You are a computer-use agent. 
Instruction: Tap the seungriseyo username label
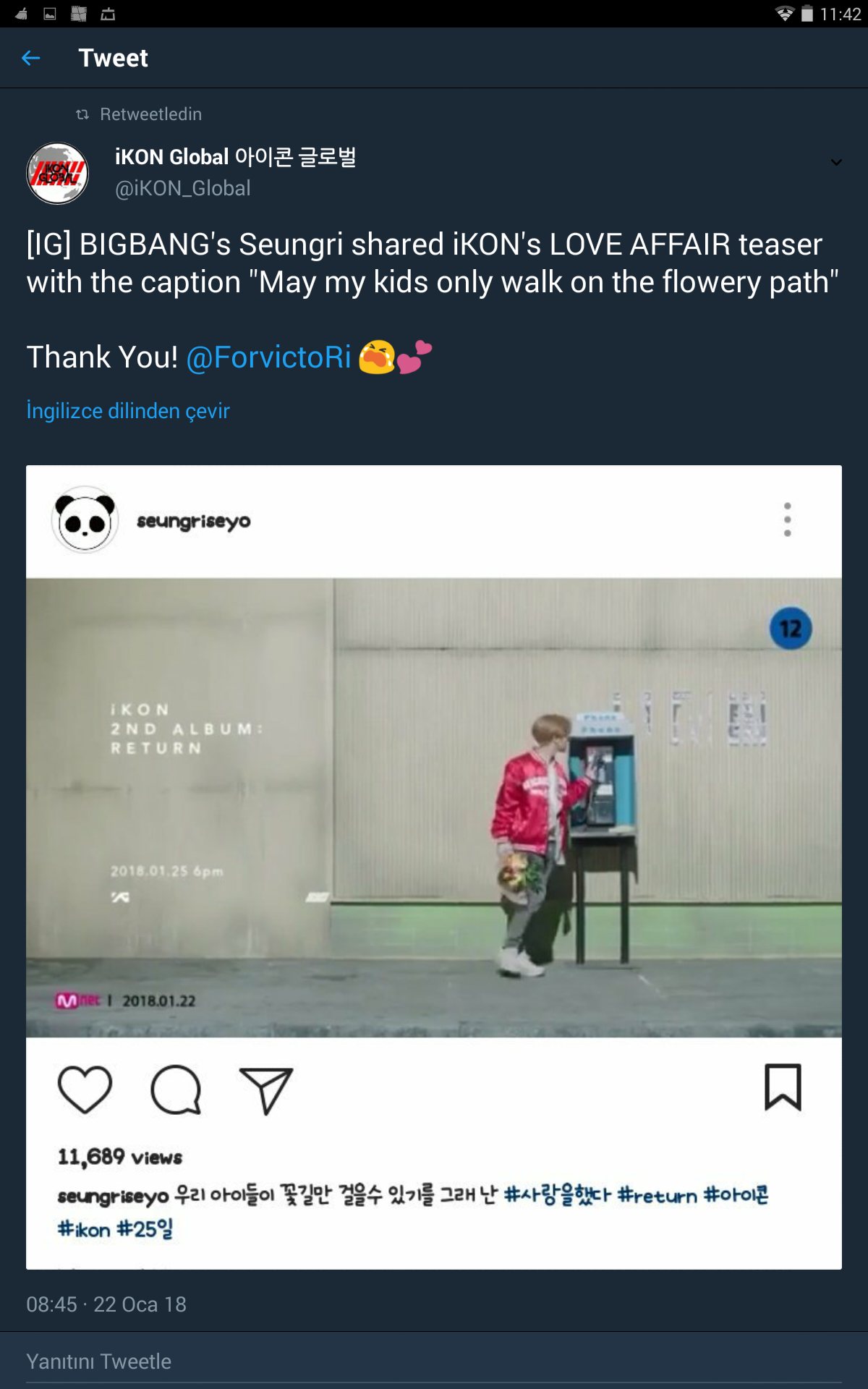tap(194, 521)
